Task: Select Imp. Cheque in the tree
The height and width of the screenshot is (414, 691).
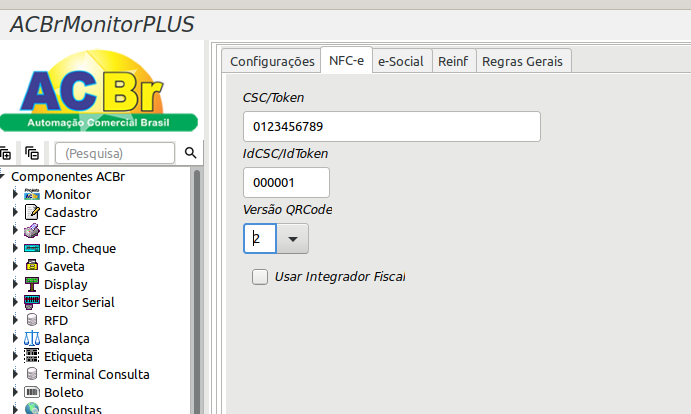Action: pyautogui.click(x=80, y=249)
